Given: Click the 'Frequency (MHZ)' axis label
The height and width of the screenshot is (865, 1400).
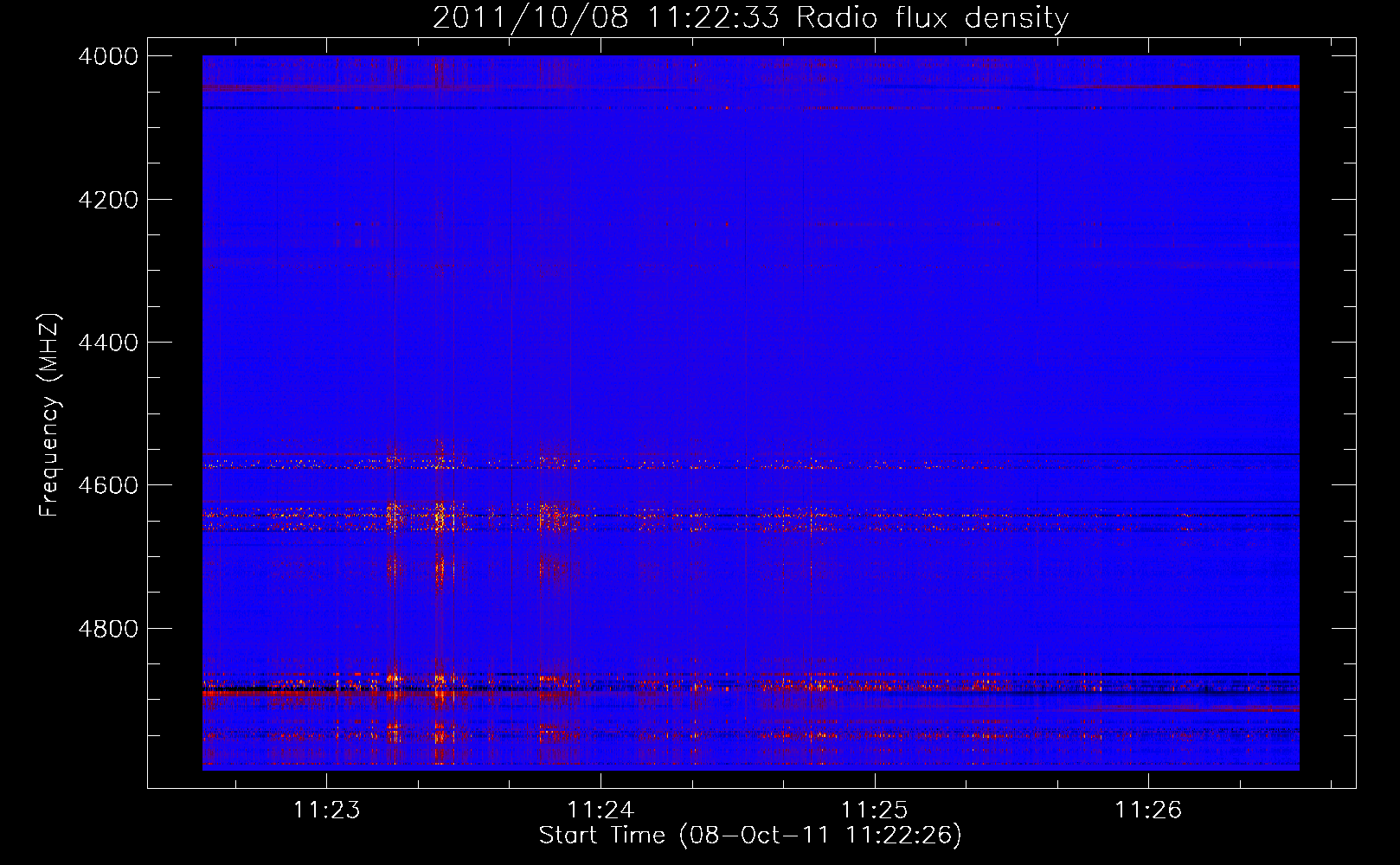Looking at the screenshot, I should [x=49, y=415].
